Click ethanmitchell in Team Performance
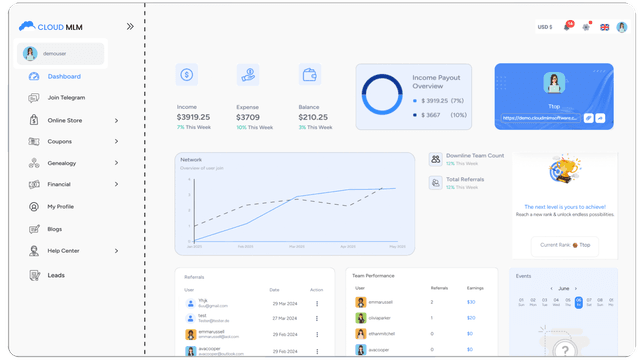Image resolution: width=640 pixels, height=360 pixels. point(381,333)
